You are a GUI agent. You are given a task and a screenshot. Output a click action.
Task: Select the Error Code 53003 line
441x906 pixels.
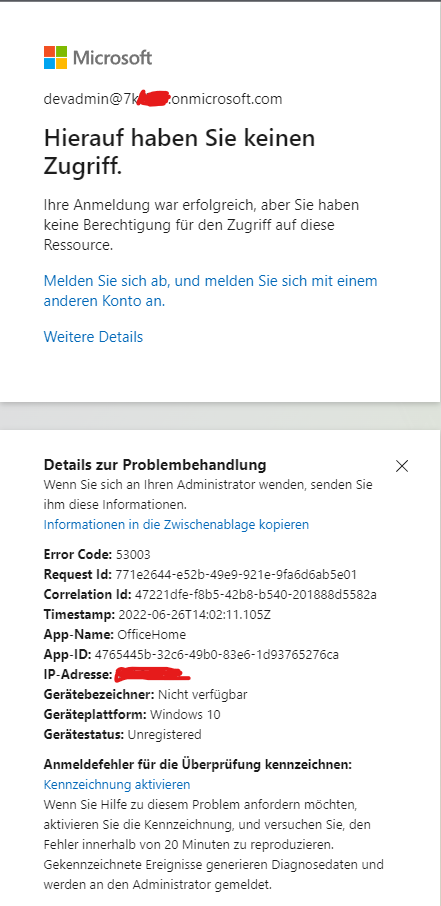97,555
